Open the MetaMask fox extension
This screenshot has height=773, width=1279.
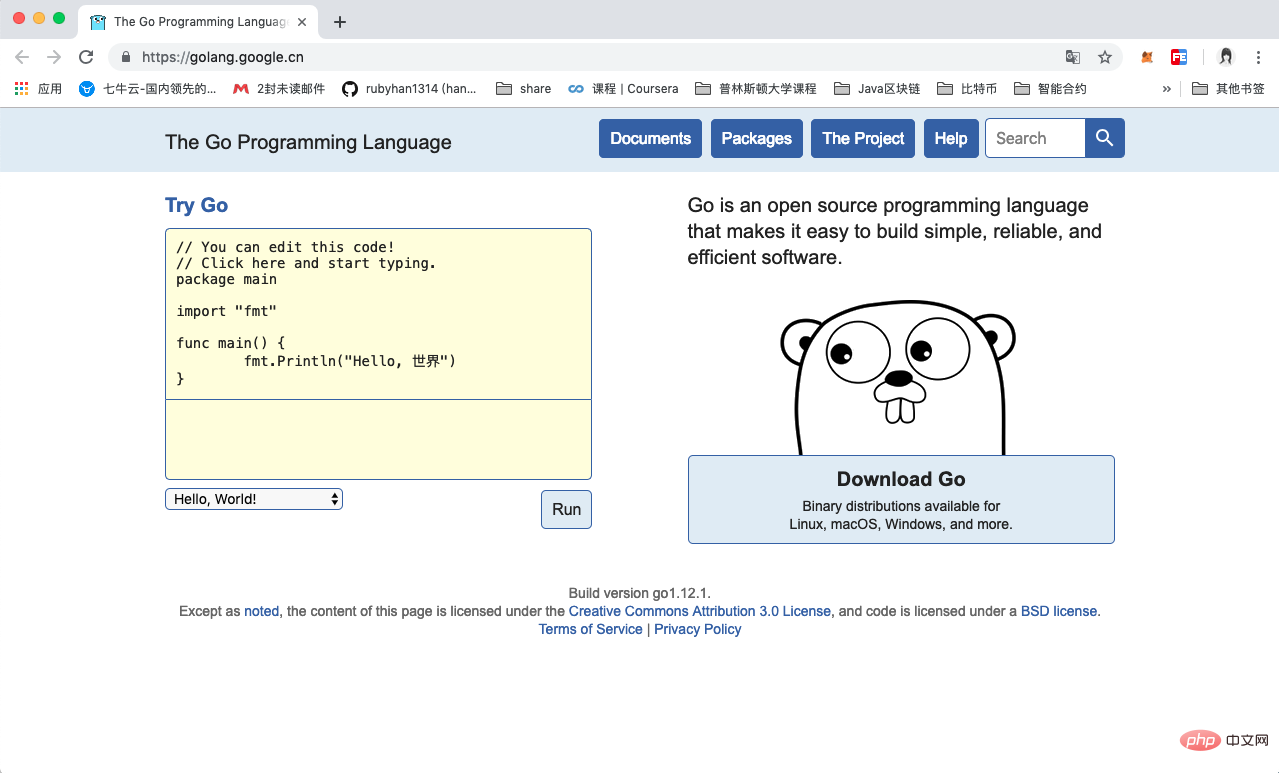(x=1147, y=57)
